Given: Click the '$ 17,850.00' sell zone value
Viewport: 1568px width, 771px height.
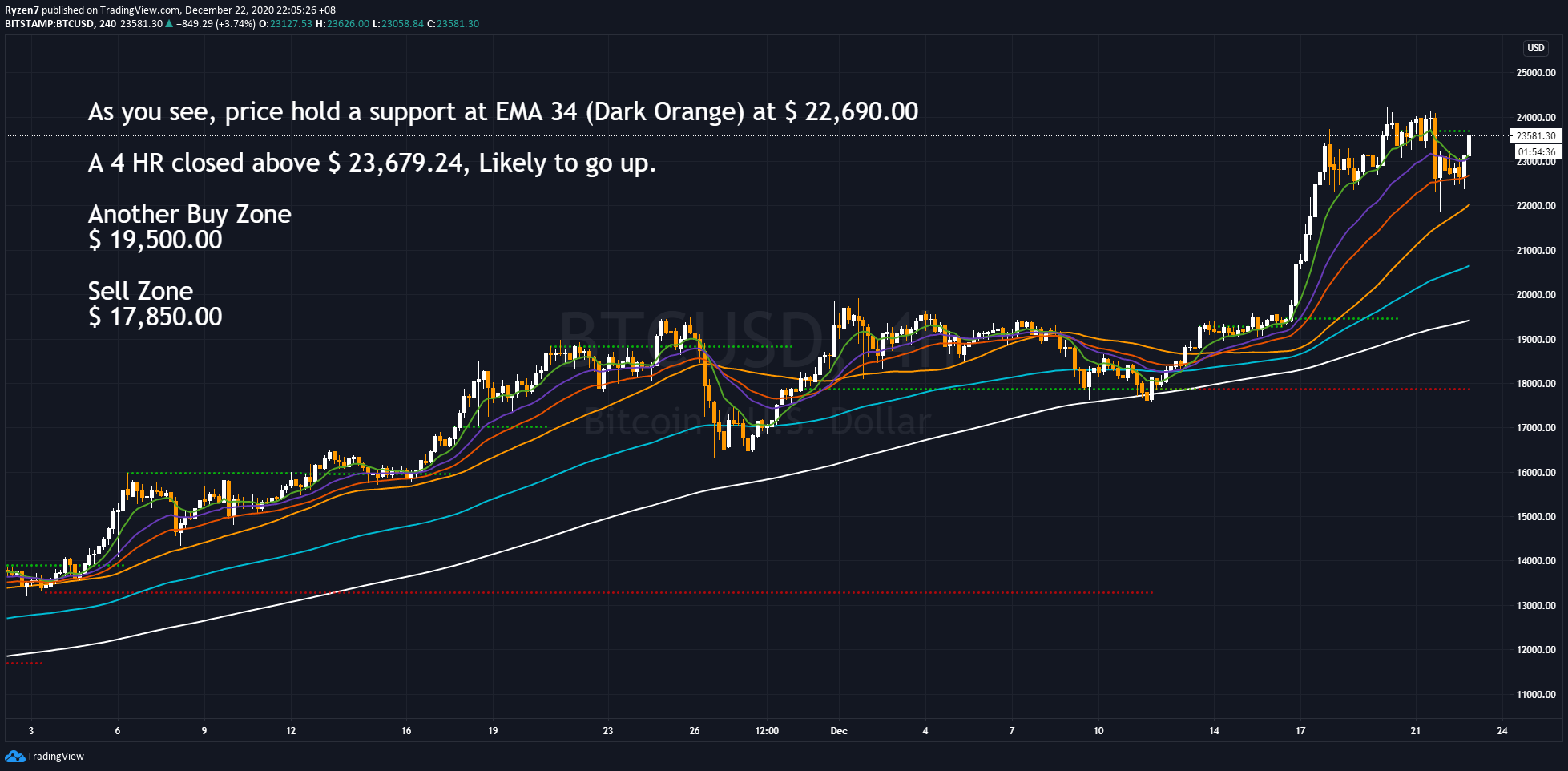Looking at the screenshot, I should (x=155, y=317).
